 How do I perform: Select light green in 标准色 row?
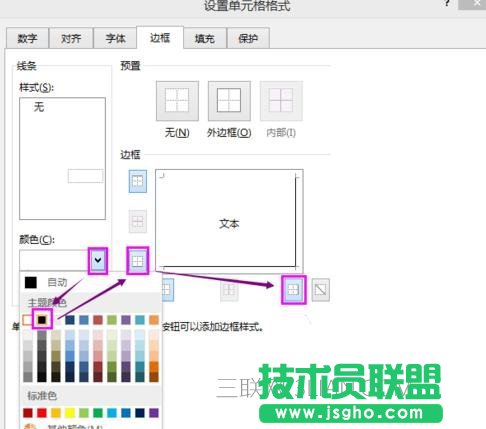coord(84,413)
